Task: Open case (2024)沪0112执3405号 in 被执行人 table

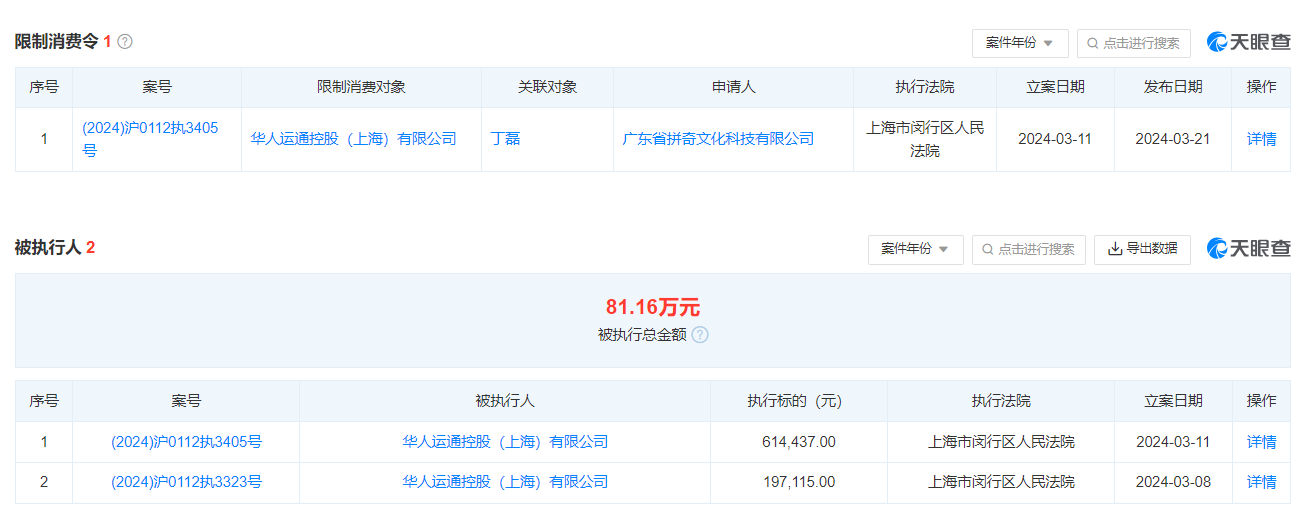Action: 186,442
